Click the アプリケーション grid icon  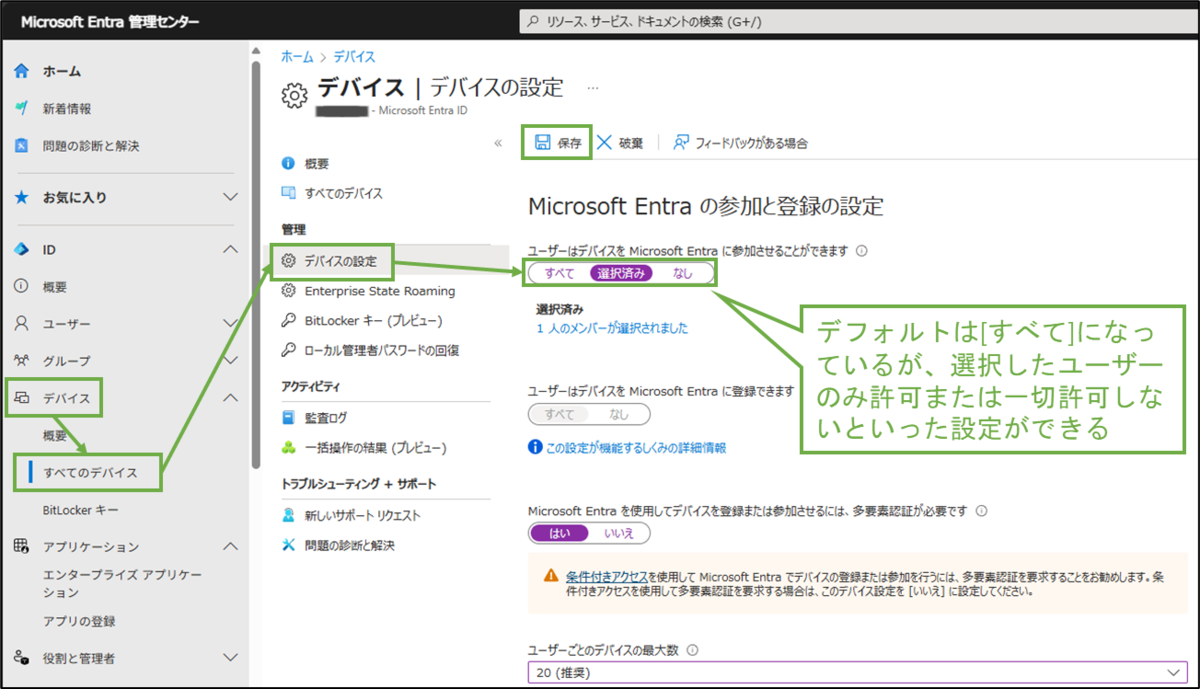[21, 546]
